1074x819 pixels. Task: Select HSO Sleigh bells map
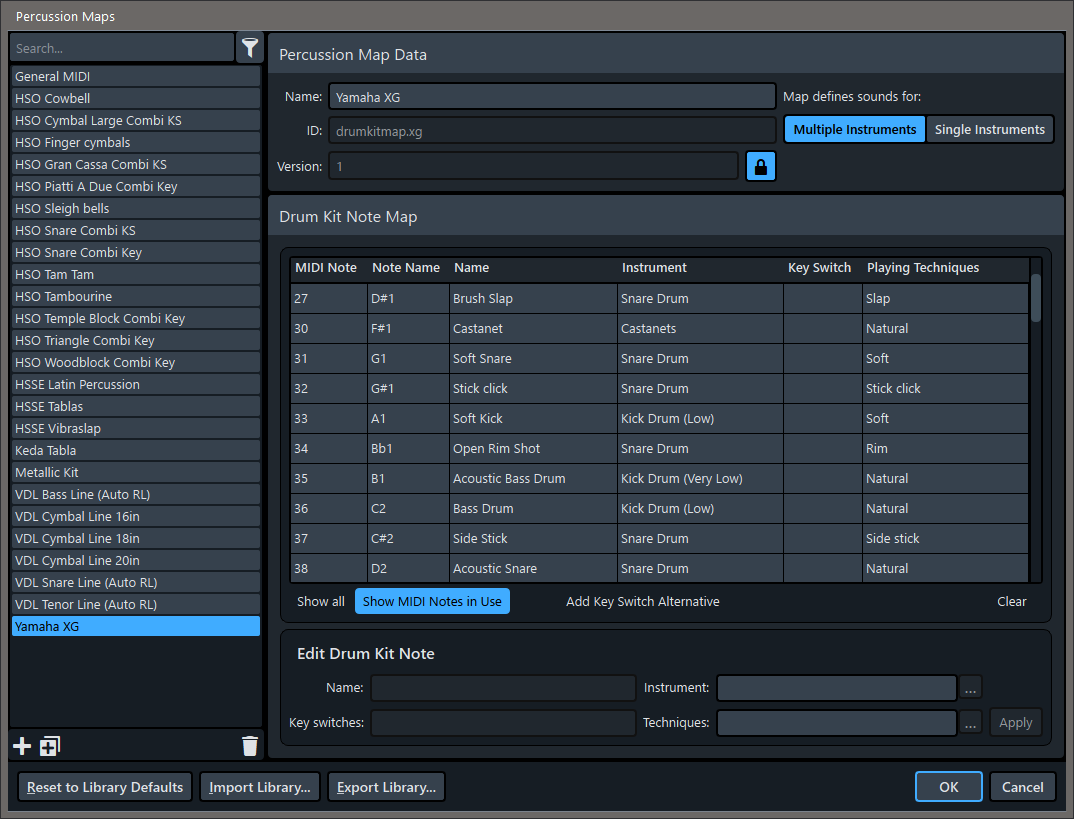[136, 208]
